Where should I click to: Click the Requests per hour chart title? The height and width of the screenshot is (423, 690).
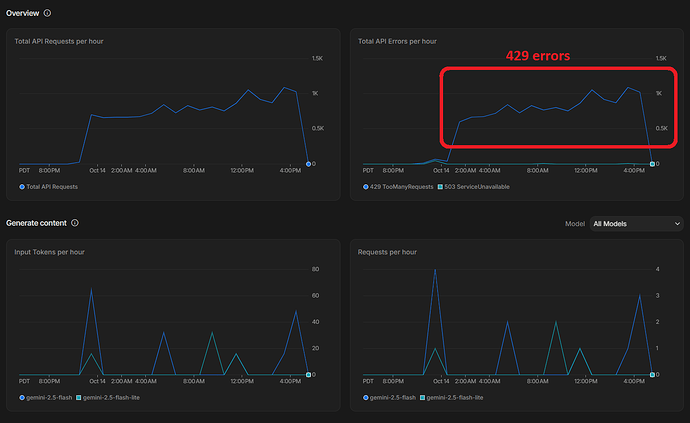[x=387, y=252]
